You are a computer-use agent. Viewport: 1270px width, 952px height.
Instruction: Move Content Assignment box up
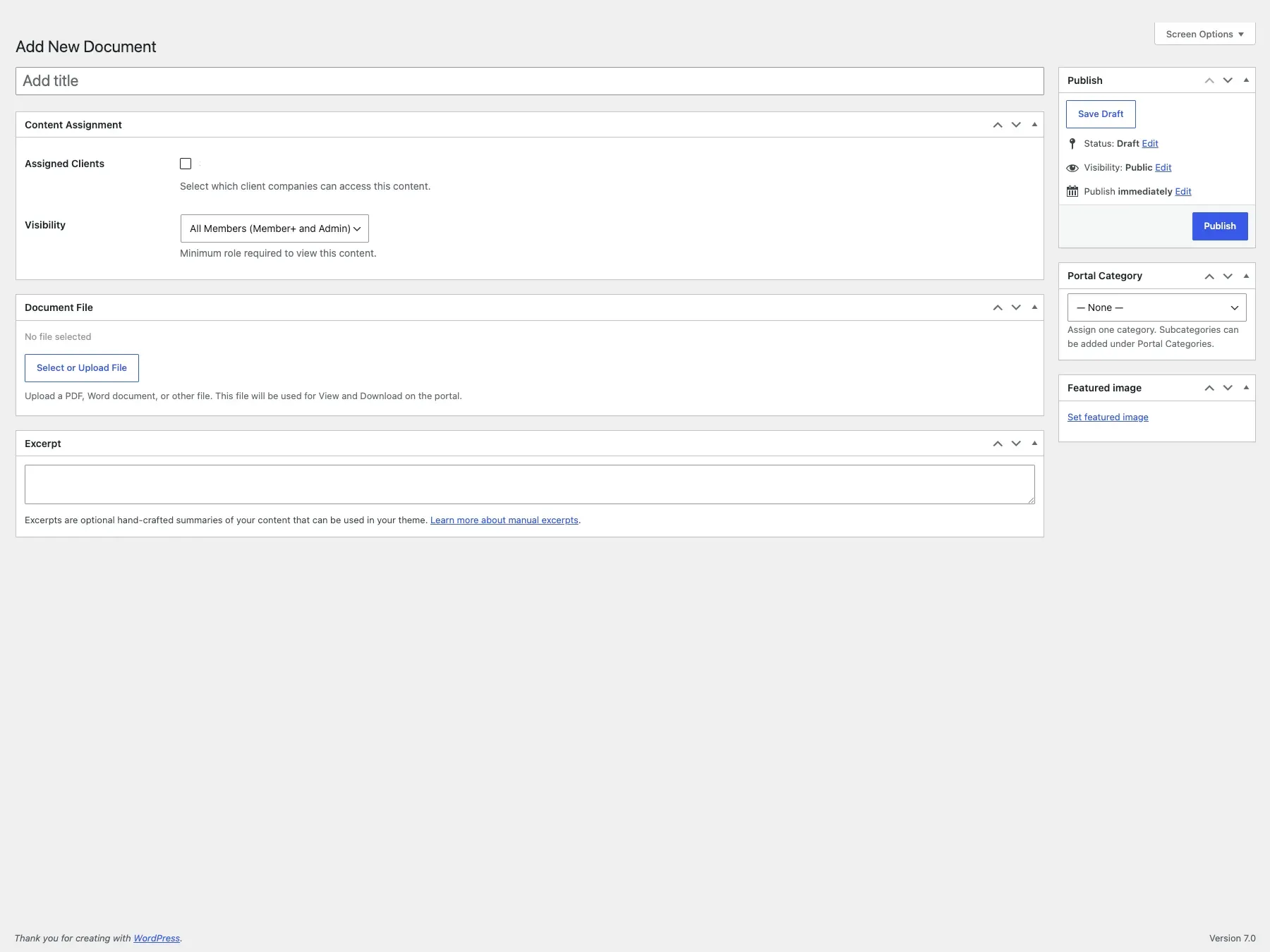tap(998, 125)
